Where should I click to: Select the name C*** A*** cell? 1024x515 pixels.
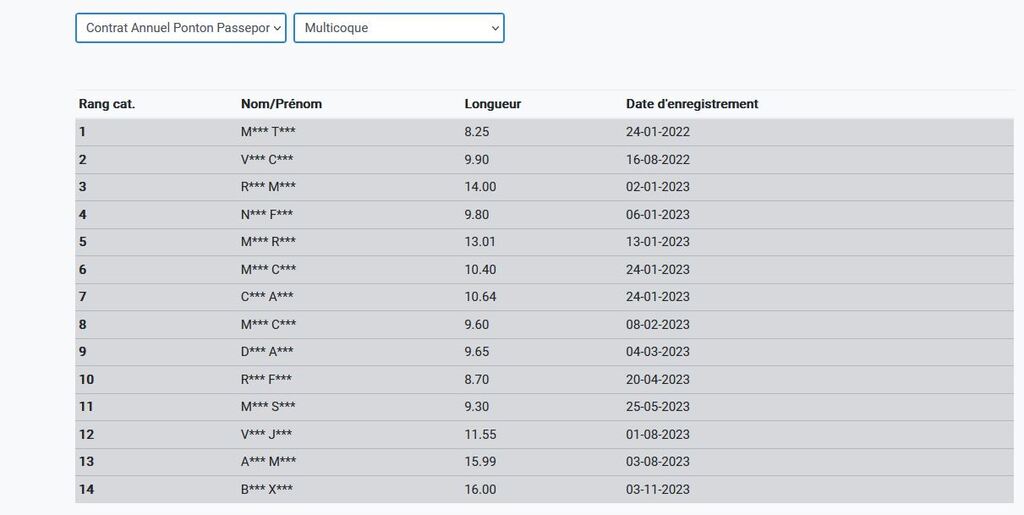pyautogui.click(x=267, y=296)
